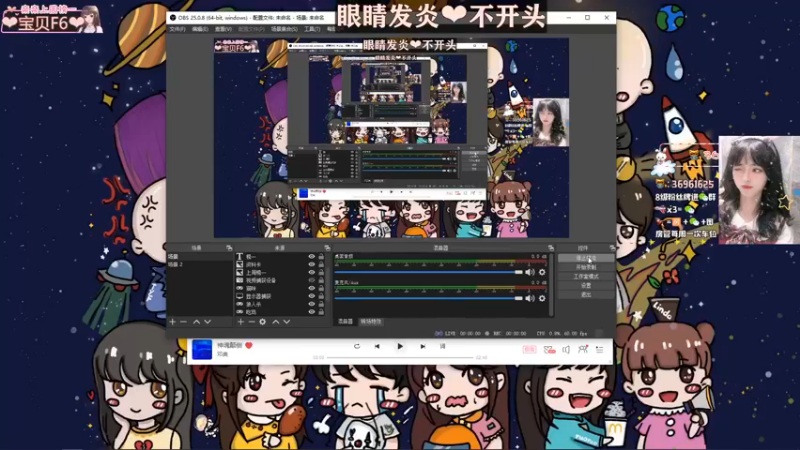Open the album cover thumbnail in music player

pyautogui.click(x=202, y=350)
